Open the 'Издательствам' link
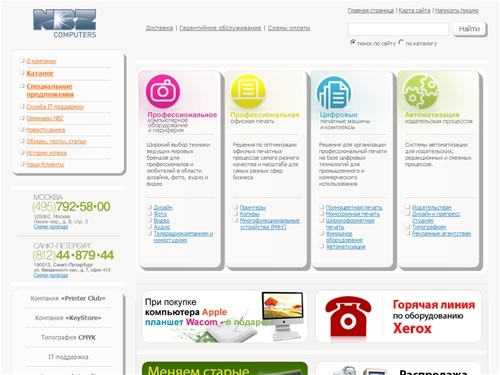 click(x=432, y=207)
